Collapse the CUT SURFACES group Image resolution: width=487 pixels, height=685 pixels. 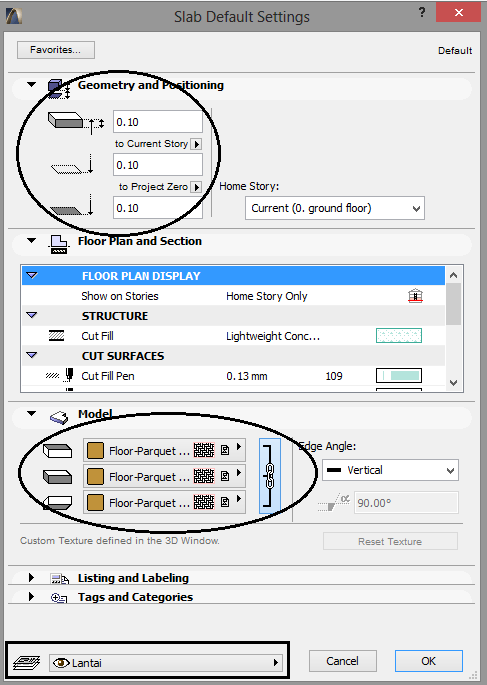click(x=32, y=355)
